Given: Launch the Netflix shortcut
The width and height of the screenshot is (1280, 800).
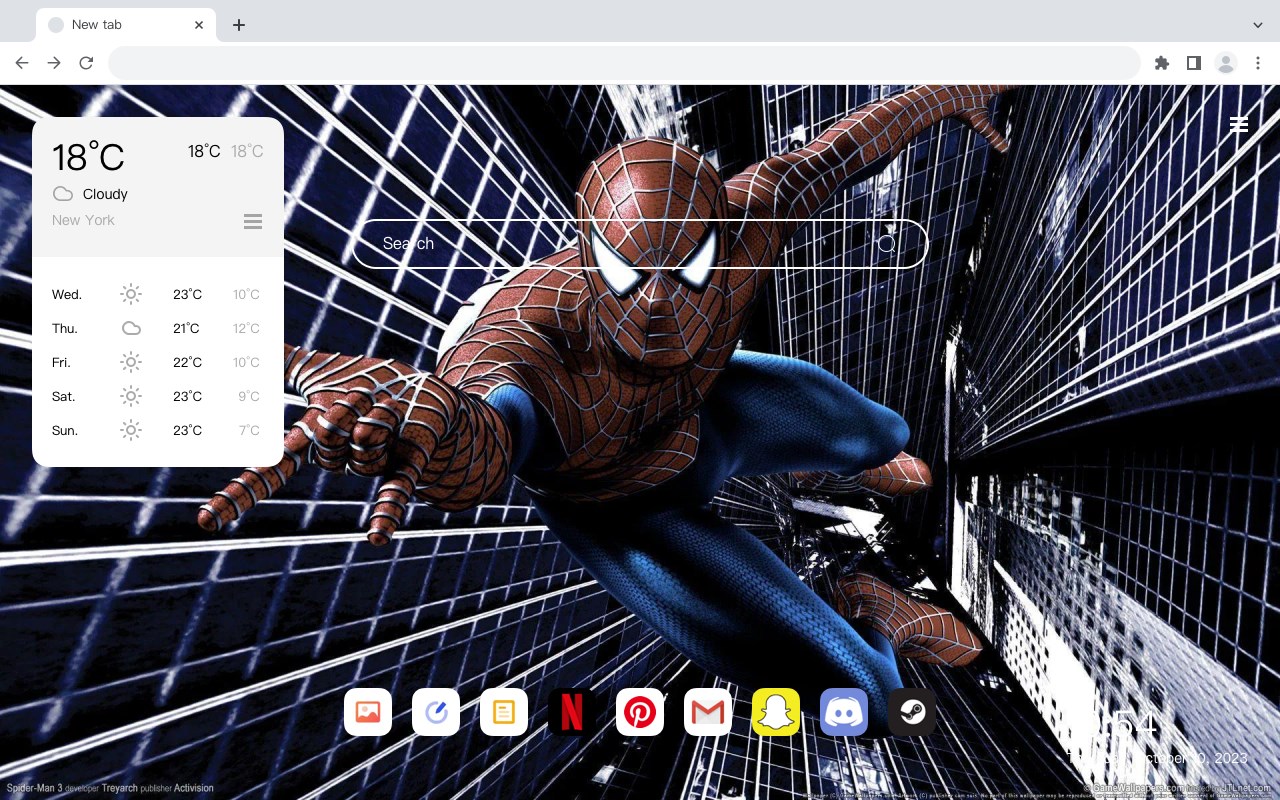Looking at the screenshot, I should pos(572,712).
